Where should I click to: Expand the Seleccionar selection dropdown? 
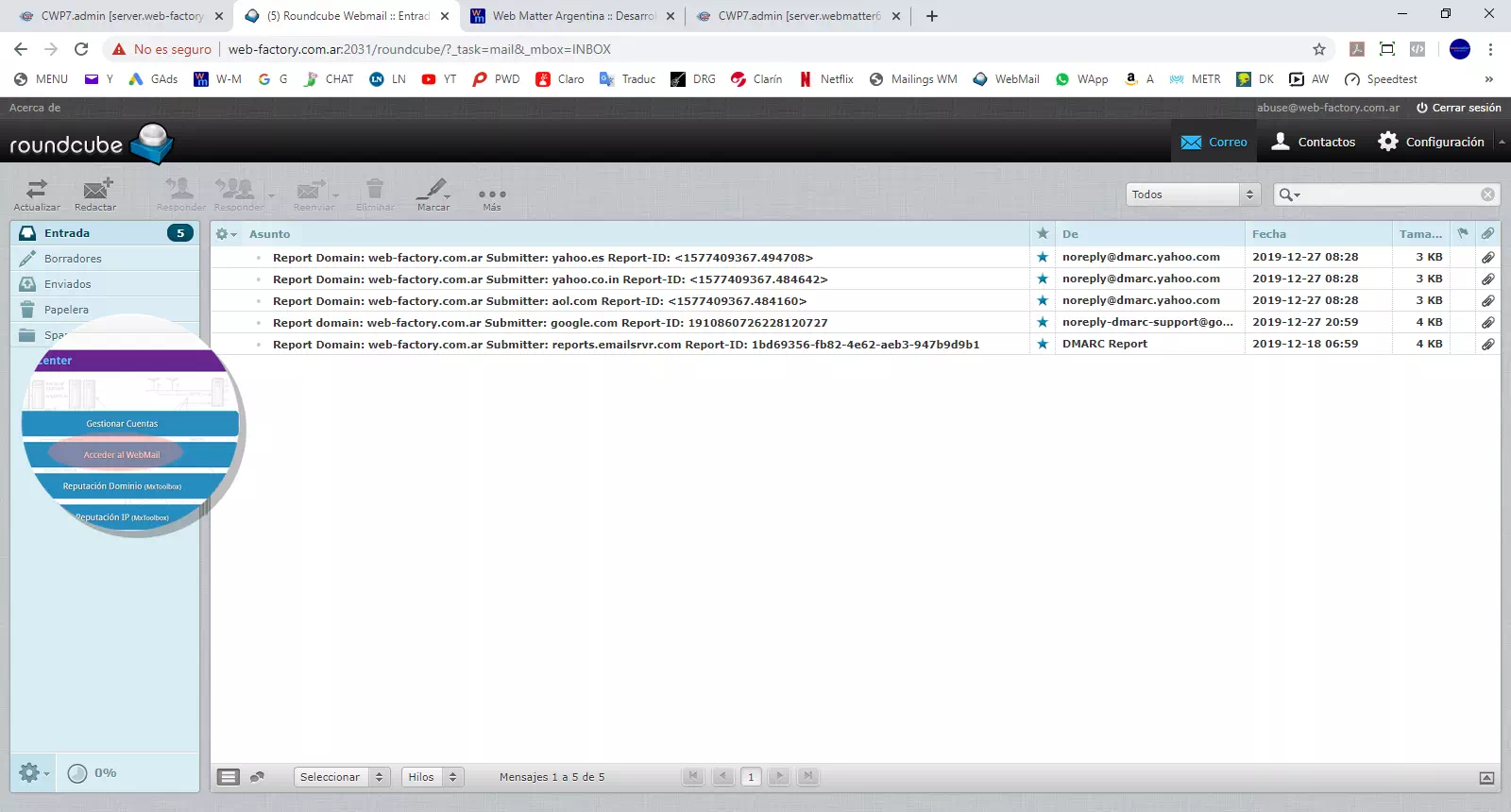pos(342,777)
